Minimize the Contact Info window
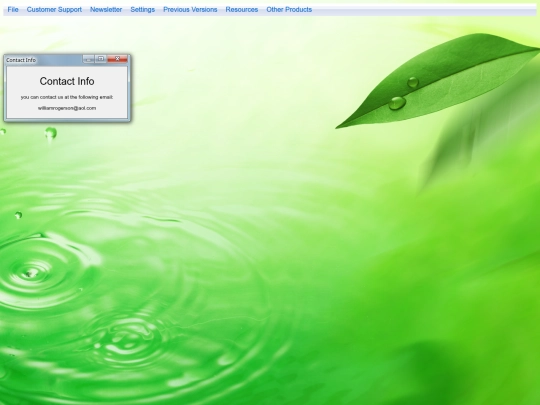The width and height of the screenshot is (540, 405). pos(89,59)
